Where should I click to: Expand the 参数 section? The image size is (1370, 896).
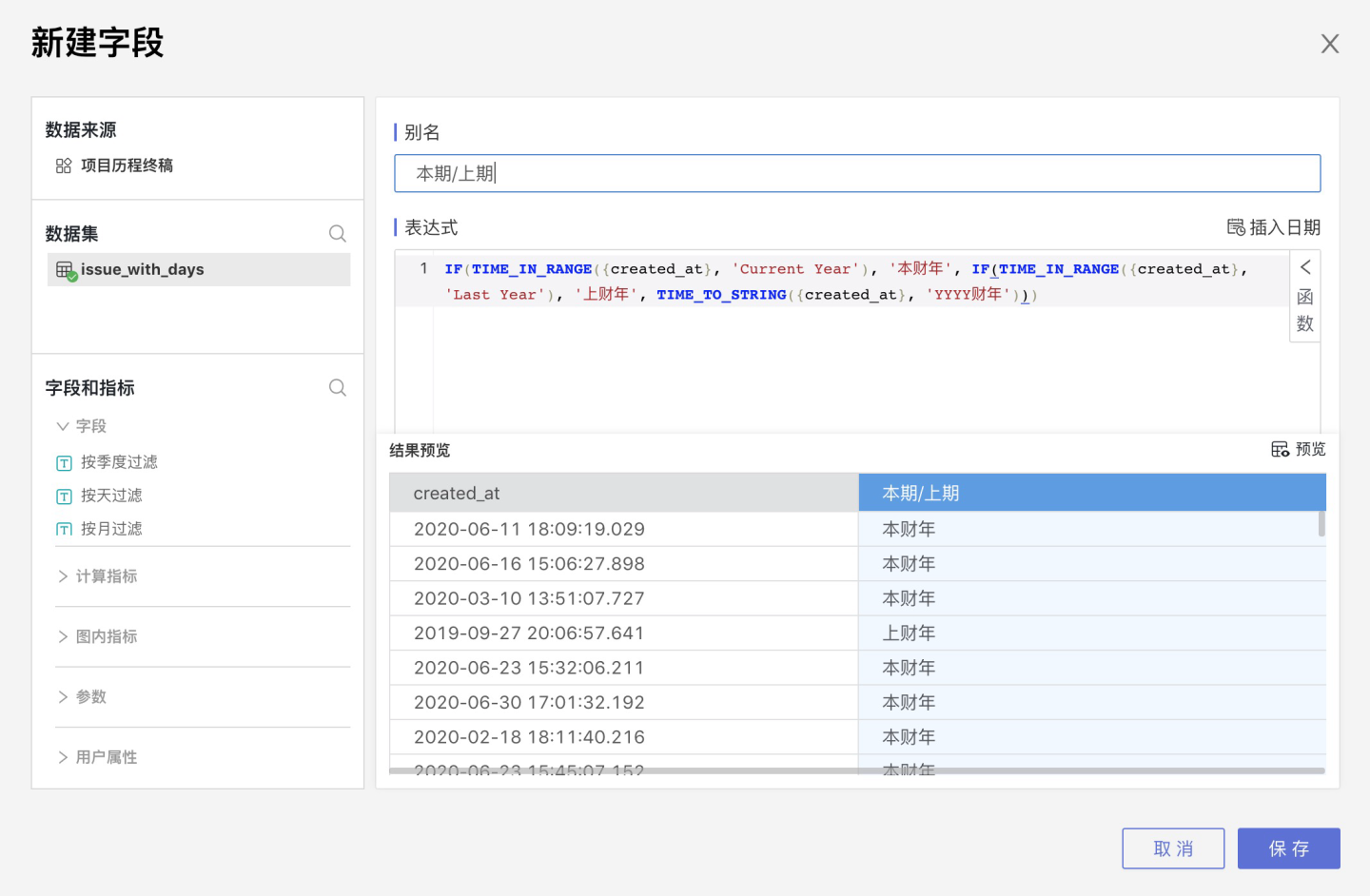click(63, 697)
